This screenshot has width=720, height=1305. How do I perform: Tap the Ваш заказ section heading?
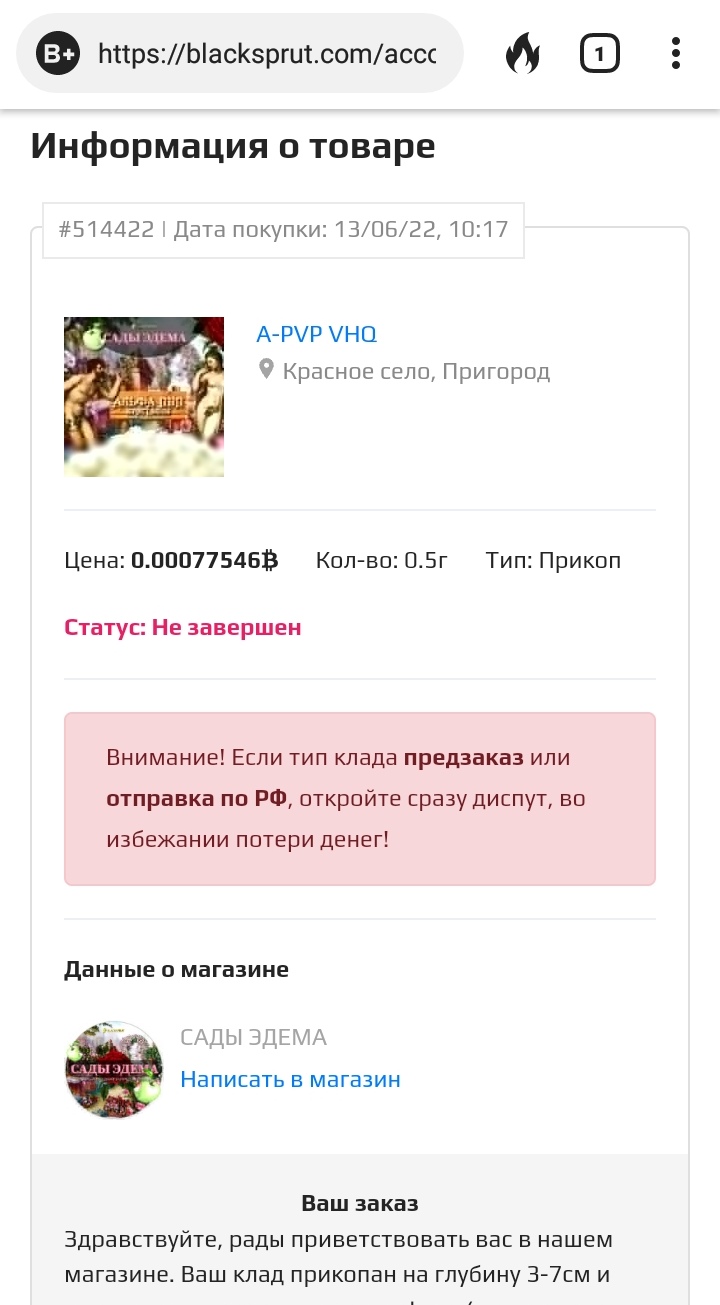pos(360,1203)
